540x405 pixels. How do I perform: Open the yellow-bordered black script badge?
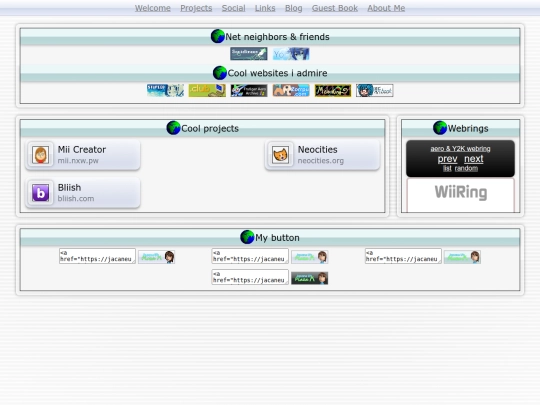[333, 91]
